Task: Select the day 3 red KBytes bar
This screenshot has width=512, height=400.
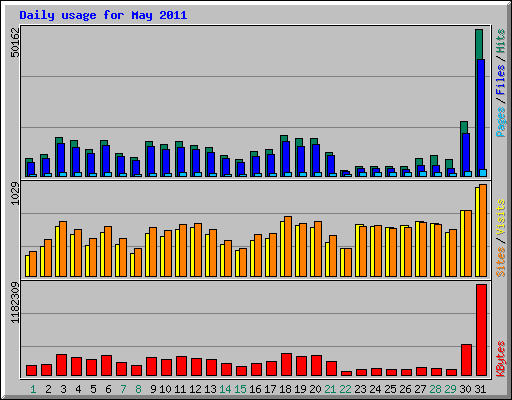Action: [61, 365]
